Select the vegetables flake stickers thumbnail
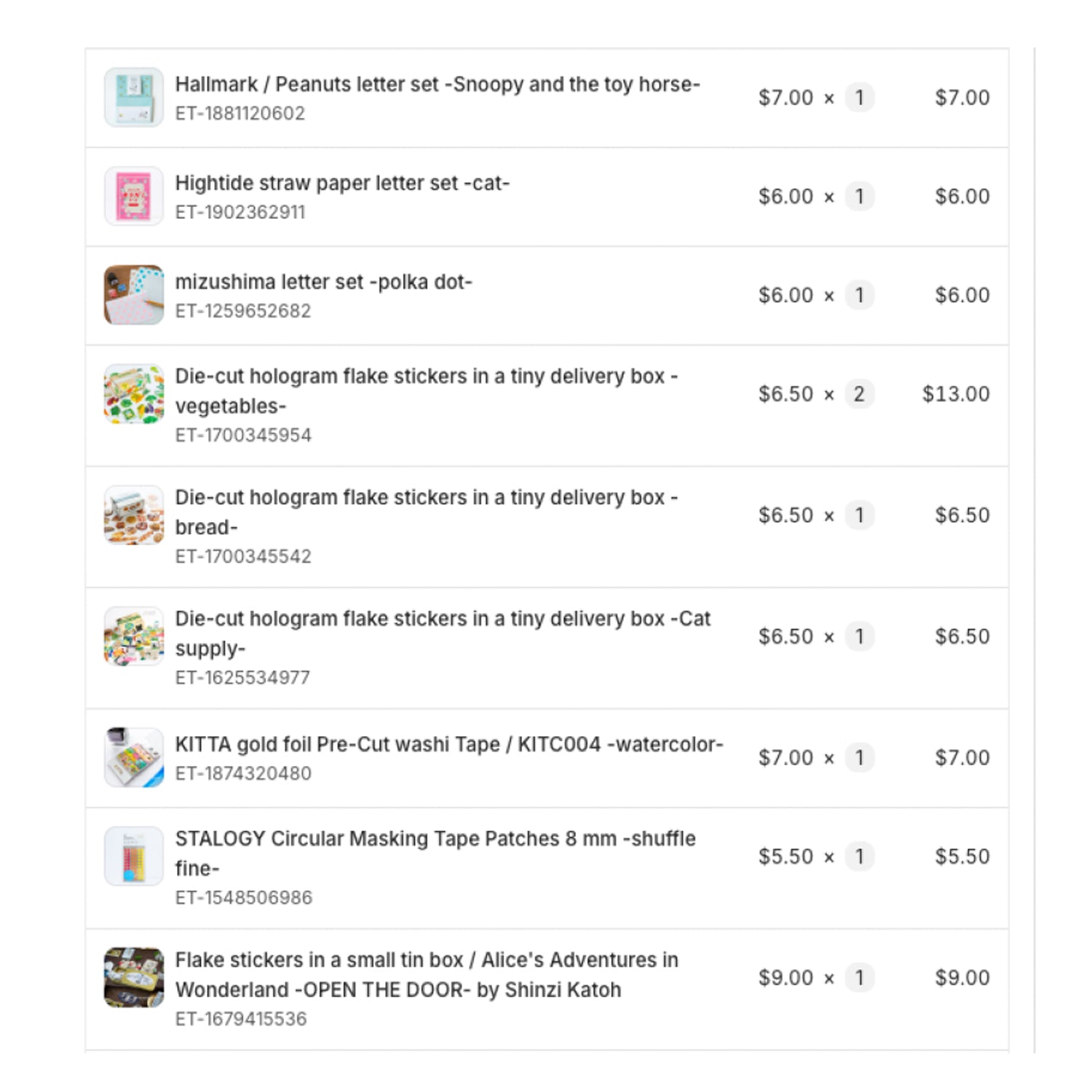Image resolution: width=1092 pixels, height=1092 pixels. pos(134,394)
